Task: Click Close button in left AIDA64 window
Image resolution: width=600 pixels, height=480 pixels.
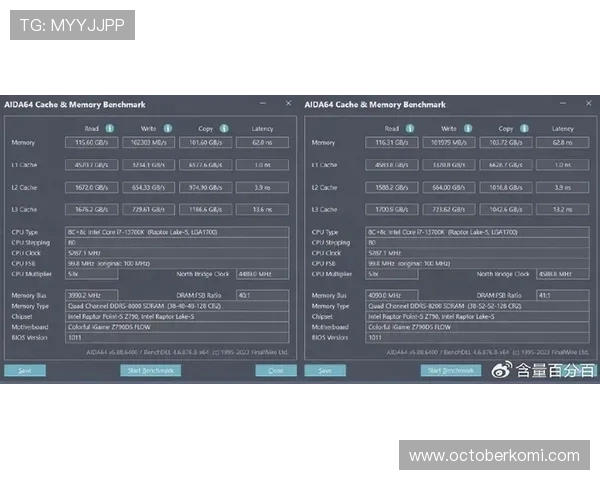Action: click(276, 371)
